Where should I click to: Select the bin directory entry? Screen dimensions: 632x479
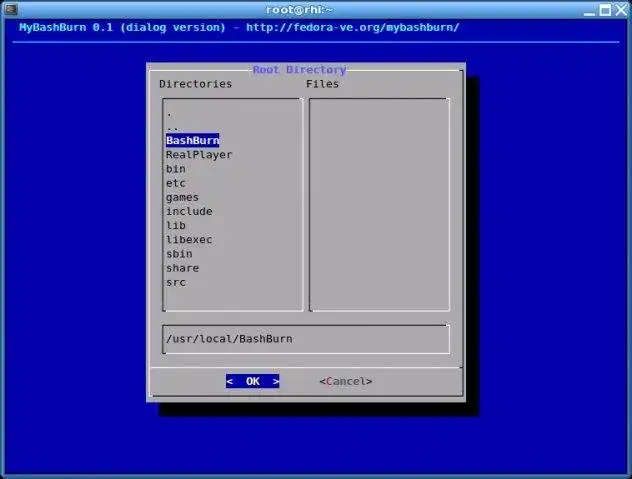coord(176,169)
